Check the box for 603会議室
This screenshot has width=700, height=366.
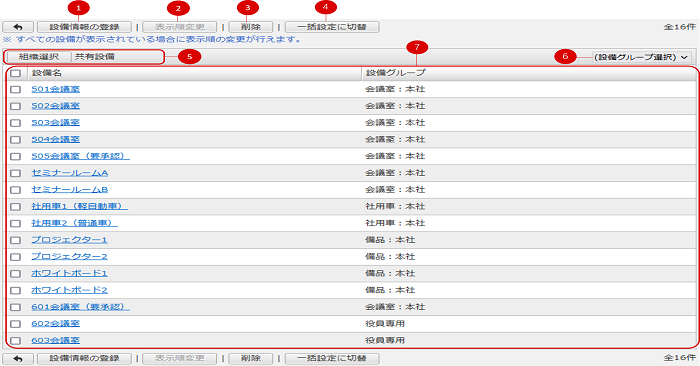click(x=16, y=341)
